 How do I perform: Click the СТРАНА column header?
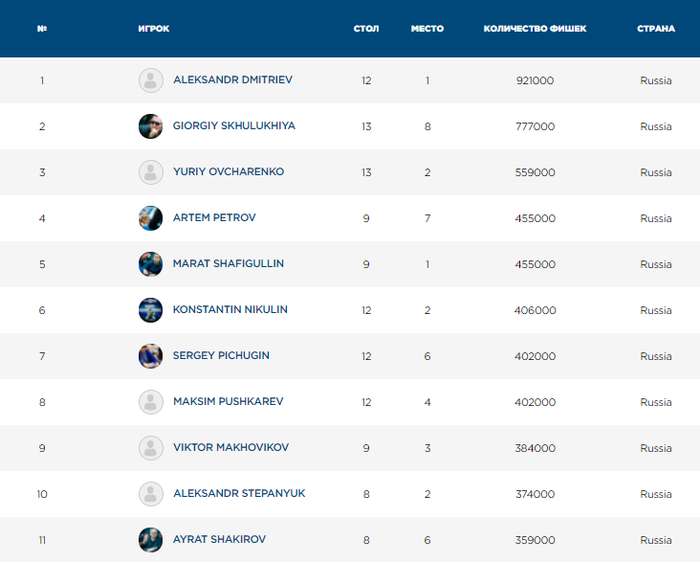(x=656, y=29)
